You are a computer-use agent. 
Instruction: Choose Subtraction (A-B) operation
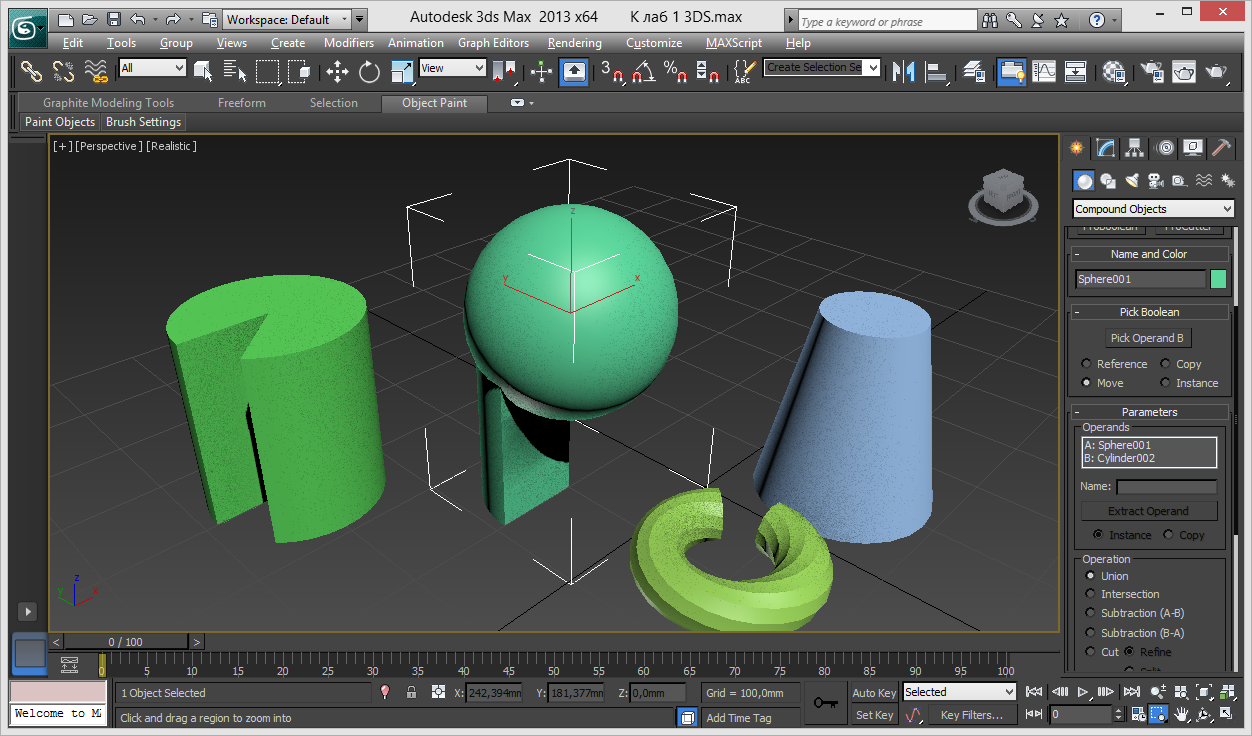click(1134, 613)
